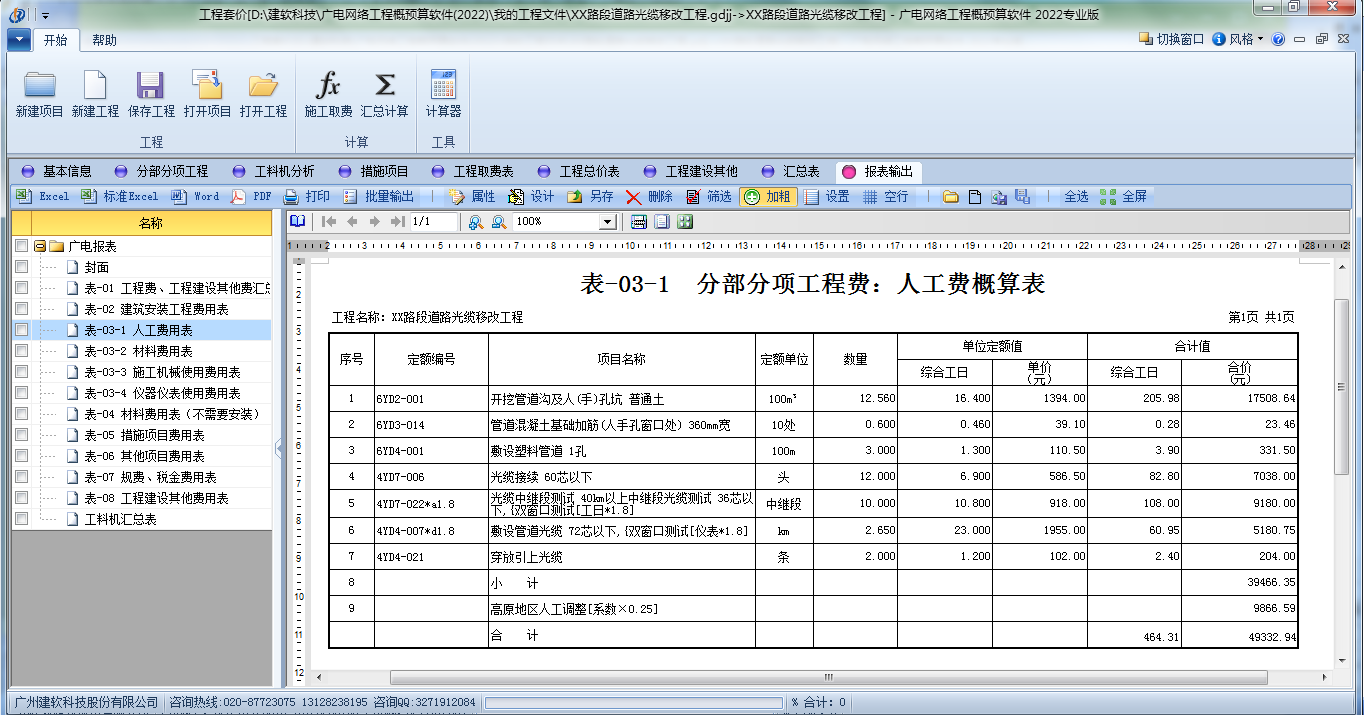Open the 开始 ribbon tab
This screenshot has height=715, width=1364.
pyautogui.click(x=55, y=40)
